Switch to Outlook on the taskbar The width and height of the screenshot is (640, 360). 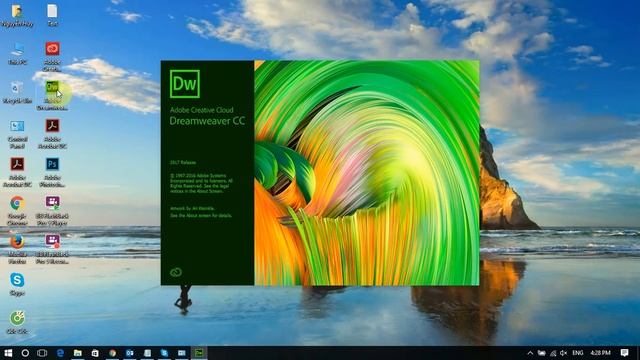pos(130,353)
